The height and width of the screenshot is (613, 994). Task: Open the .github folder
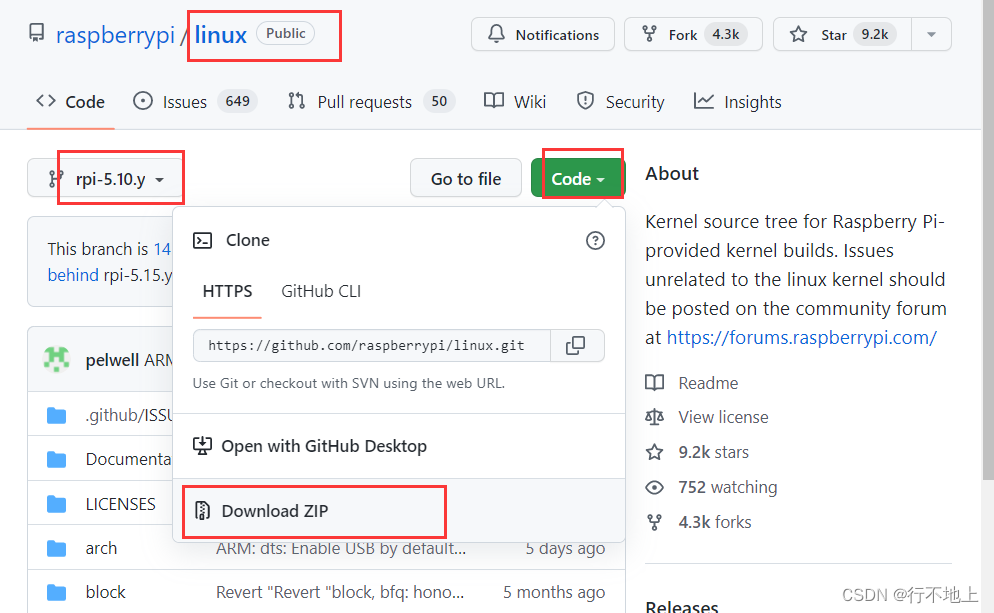pyautogui.click(x=129, y=415)
